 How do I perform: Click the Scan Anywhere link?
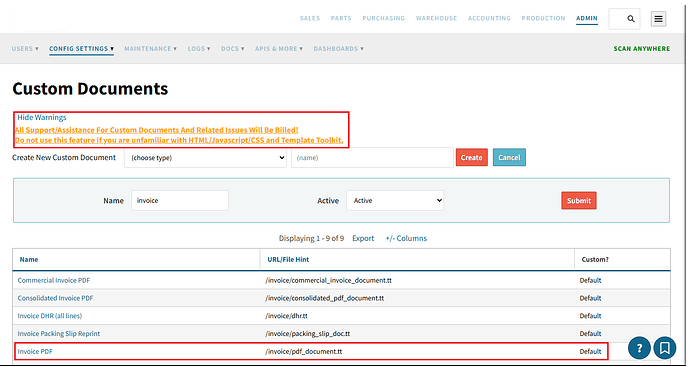tap(642, 49)
